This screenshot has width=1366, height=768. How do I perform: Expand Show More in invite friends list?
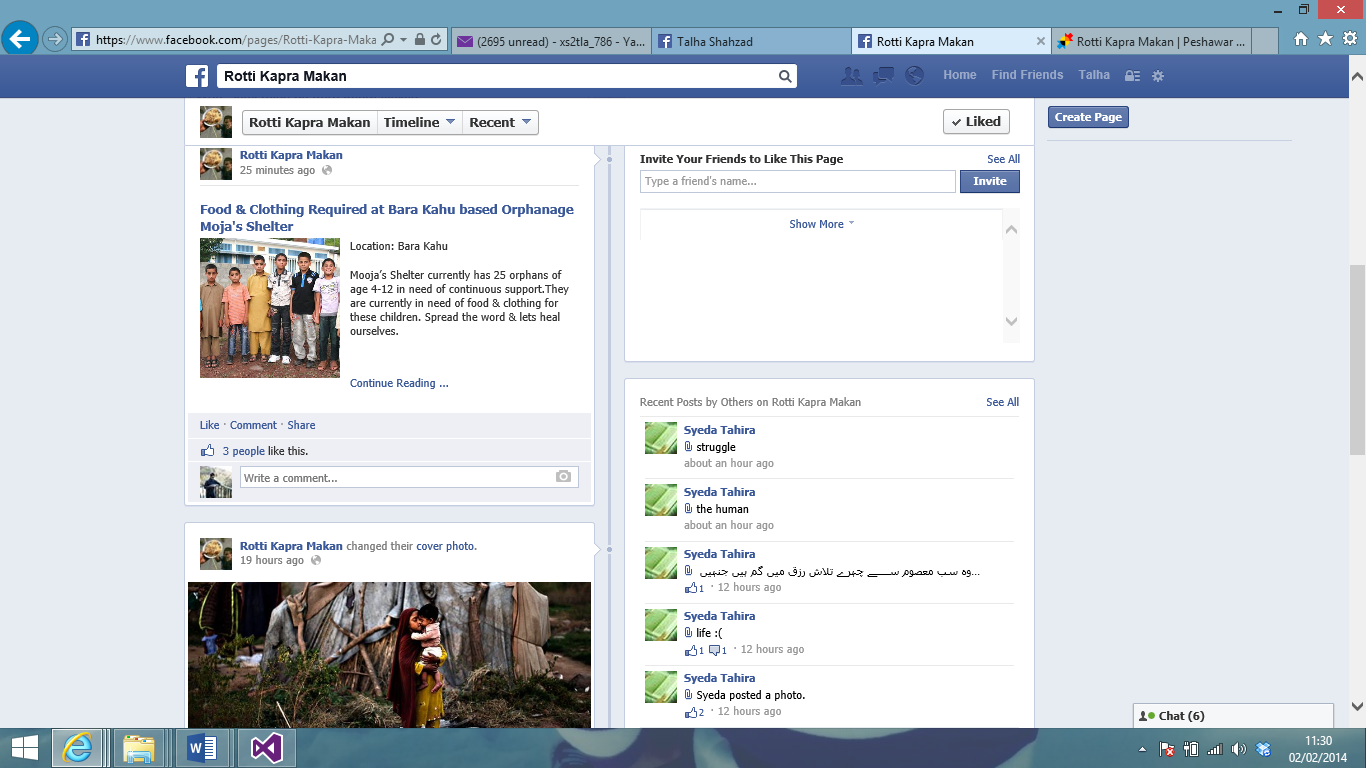tap(822, 224)
